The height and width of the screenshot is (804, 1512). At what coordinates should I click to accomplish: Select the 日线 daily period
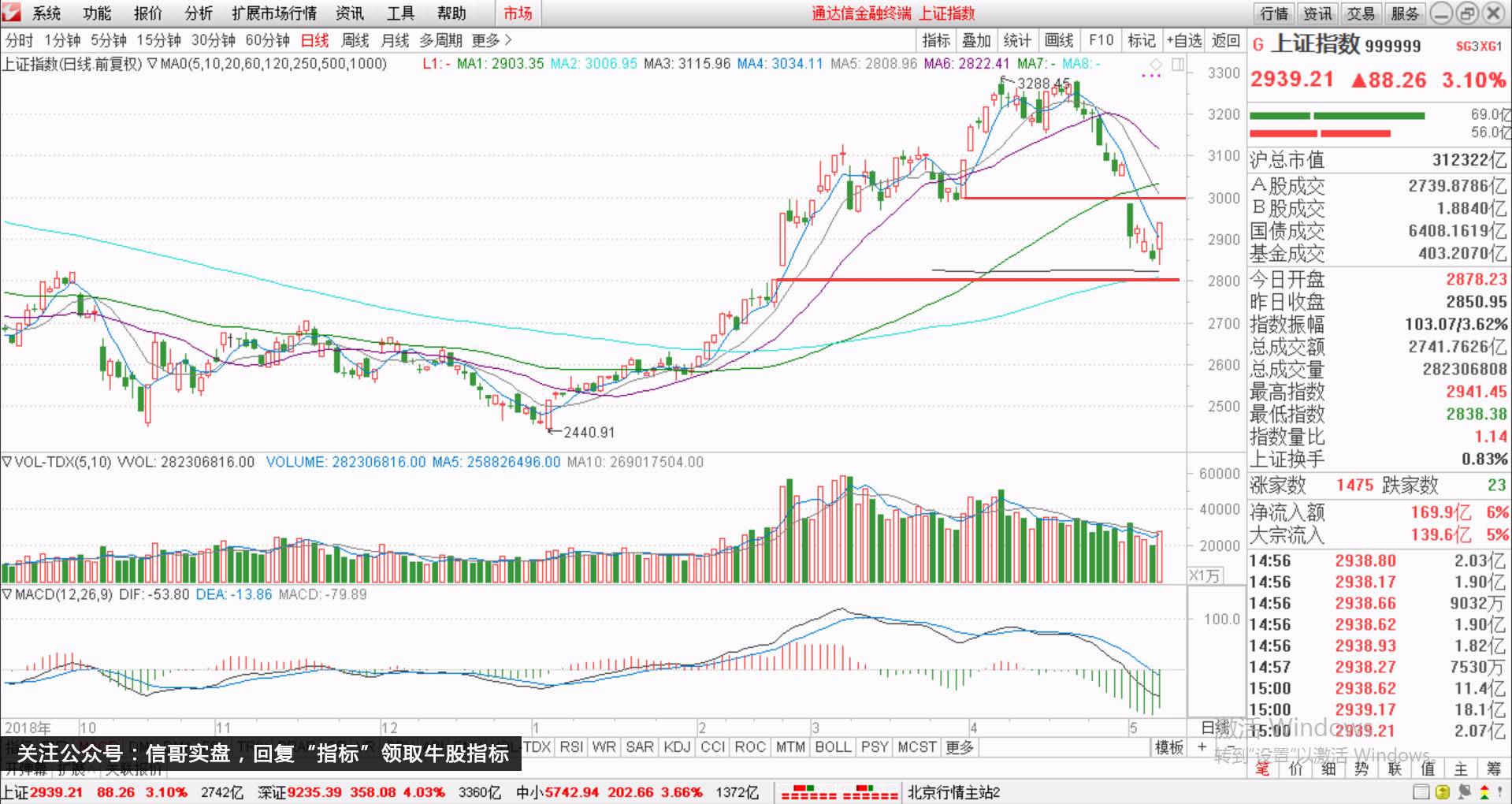tap(315, 40)
